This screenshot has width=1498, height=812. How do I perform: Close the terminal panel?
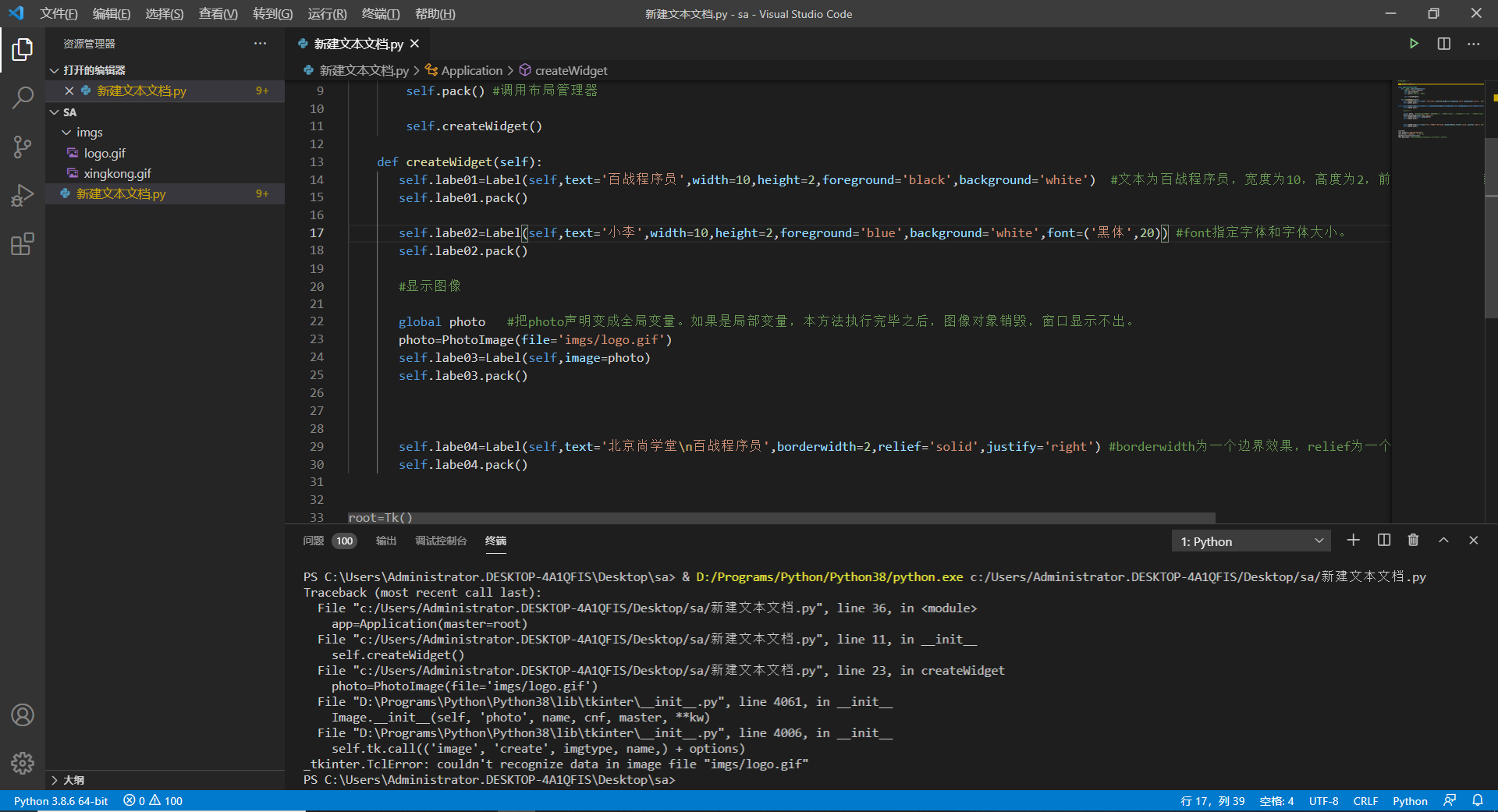coord(1473,540)
